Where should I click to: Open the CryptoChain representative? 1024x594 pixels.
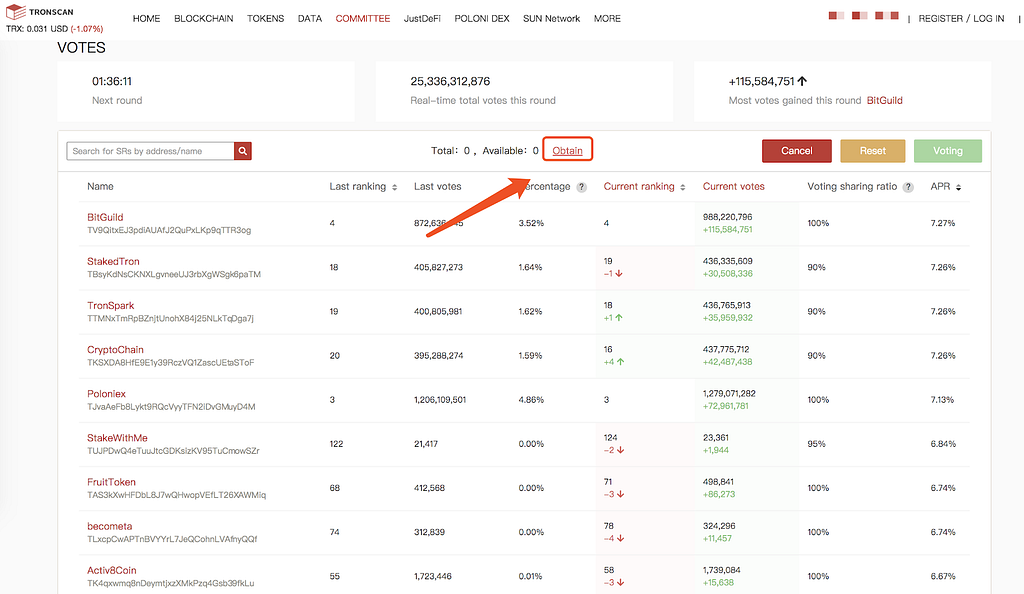(115, 350)
